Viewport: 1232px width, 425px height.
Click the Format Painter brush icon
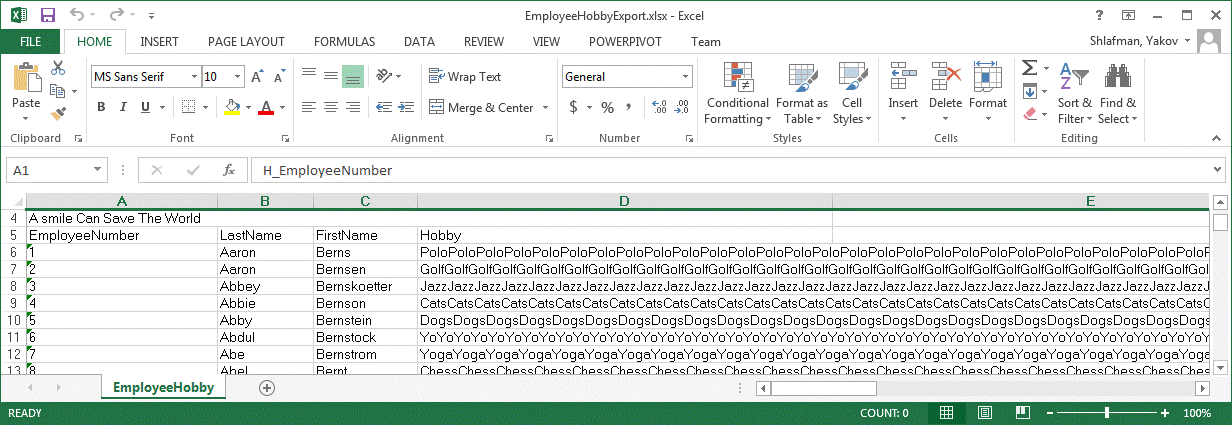pyautogui.click(x=58, y=113)
